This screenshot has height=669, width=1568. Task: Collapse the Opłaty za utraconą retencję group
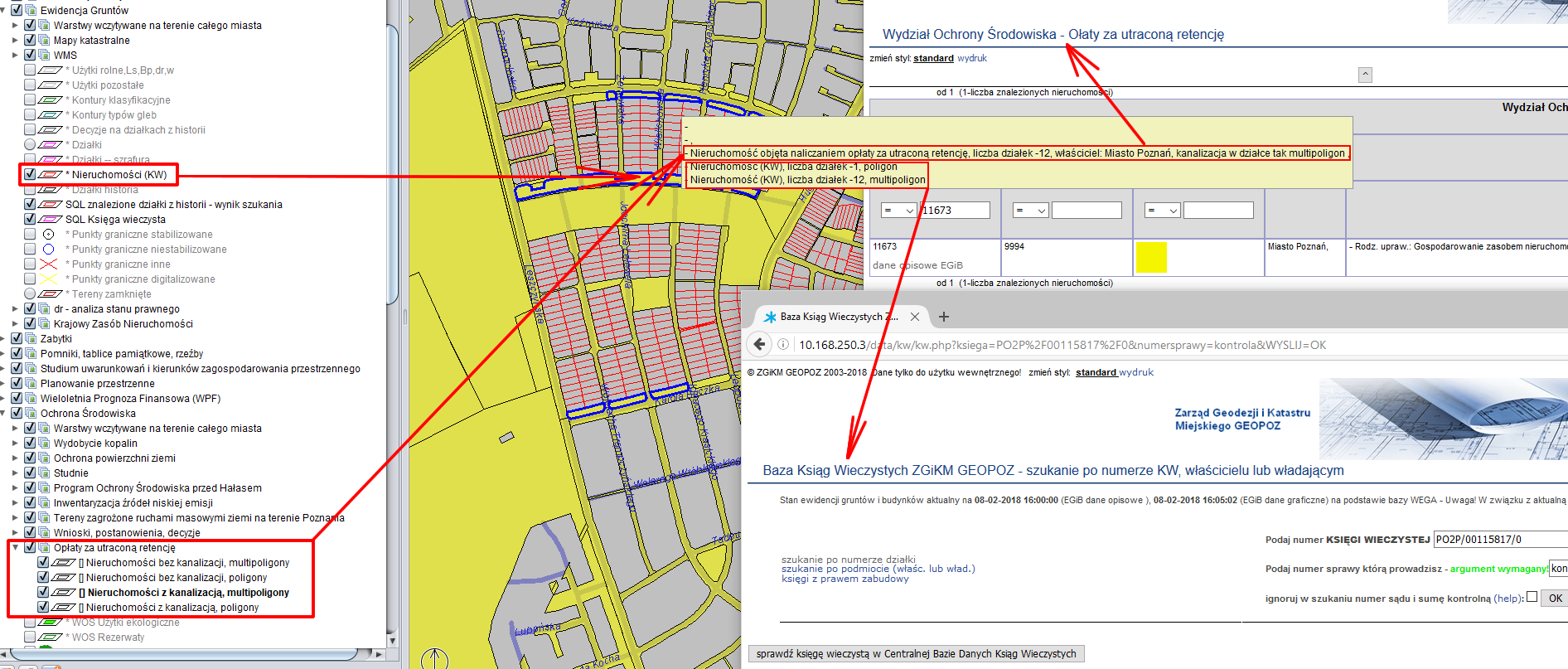(x=15, y=548)
